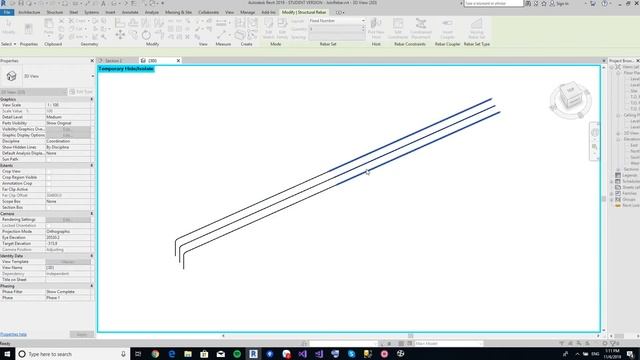Click the Rendering Settings Edit button
The height and width of the screenshot is (360, 640).
(x=68, y=220)
